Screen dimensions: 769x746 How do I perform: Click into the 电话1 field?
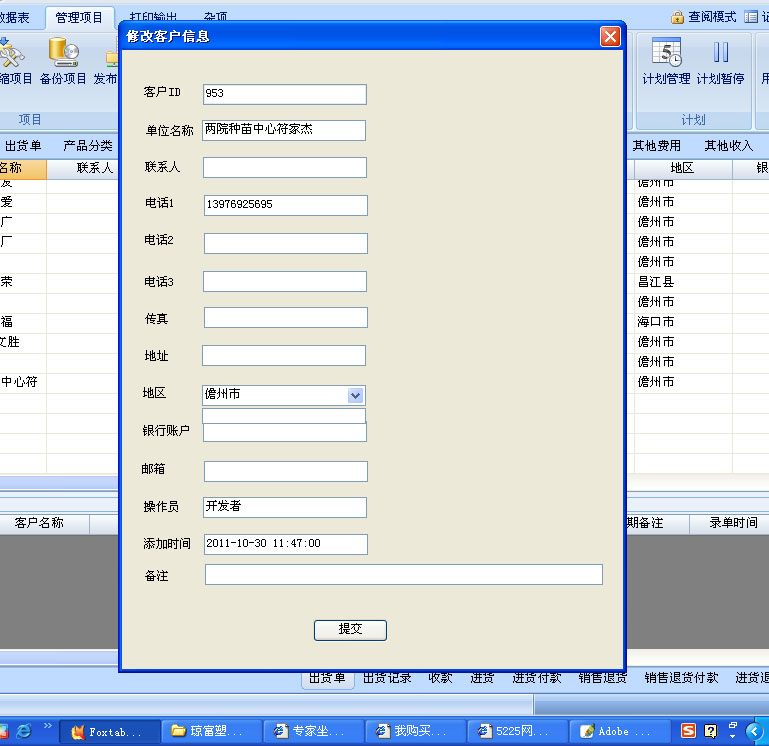[285, 205]
